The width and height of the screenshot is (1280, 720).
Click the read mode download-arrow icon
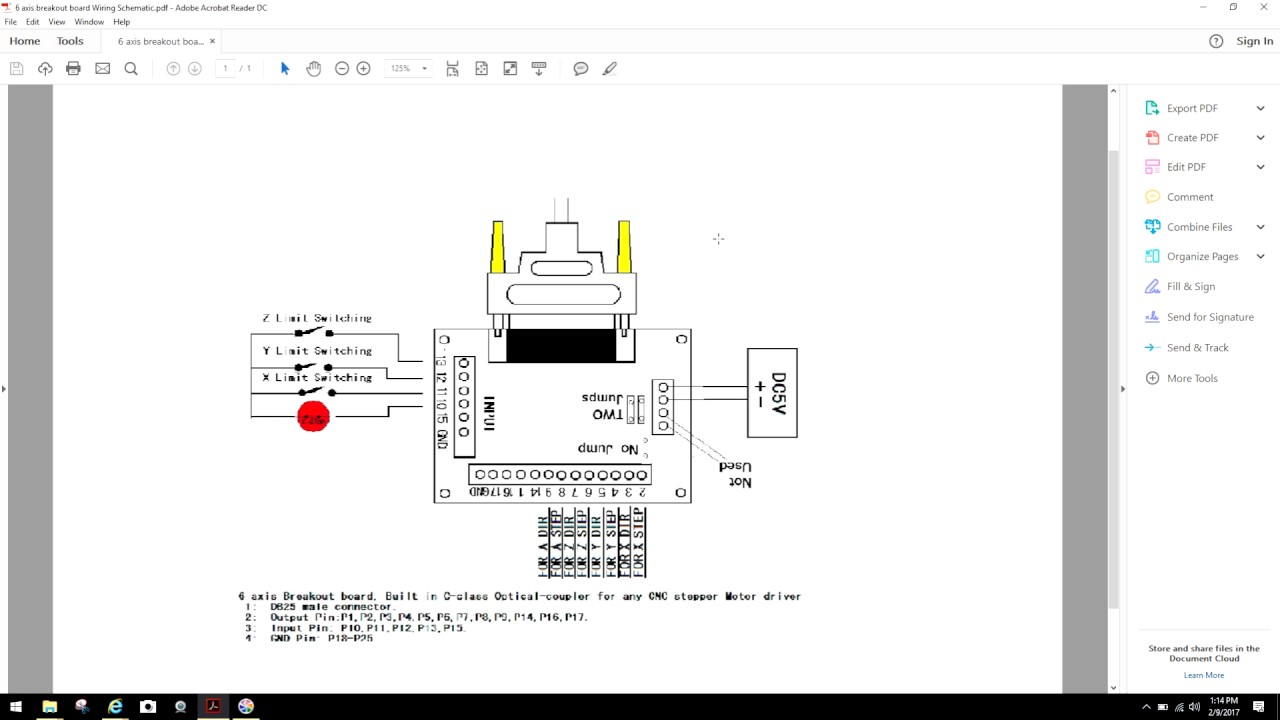point(539,68)
